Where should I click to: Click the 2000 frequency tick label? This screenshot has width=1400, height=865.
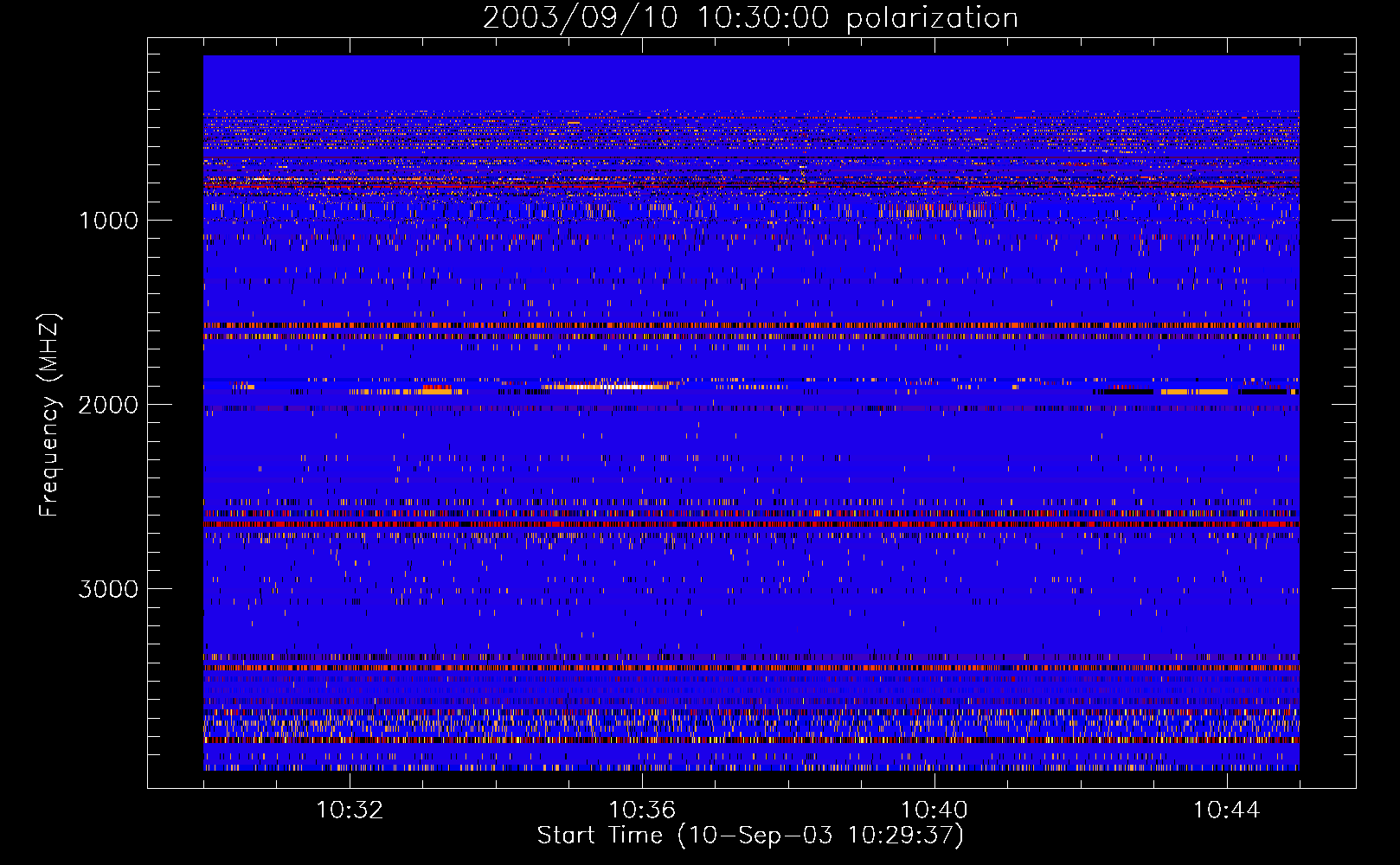point(108,405)
